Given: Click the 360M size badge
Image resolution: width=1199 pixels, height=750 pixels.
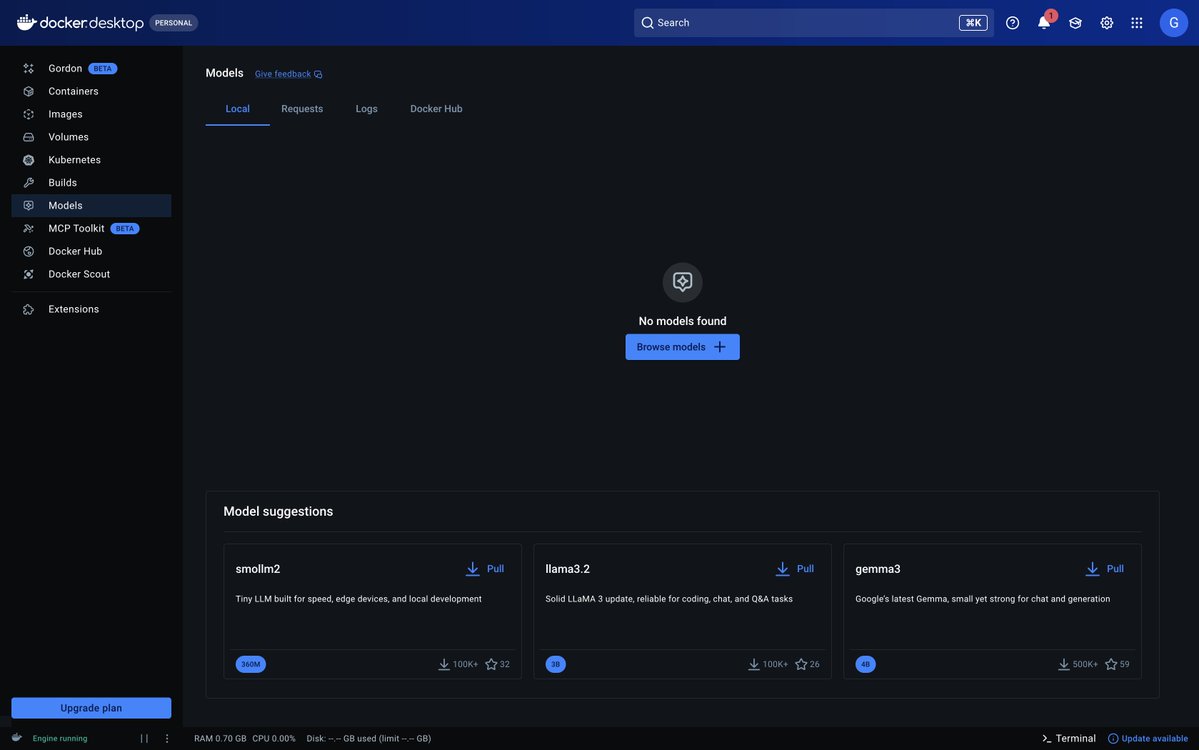Looking at the screenshot, I should (x=251, y=664).
